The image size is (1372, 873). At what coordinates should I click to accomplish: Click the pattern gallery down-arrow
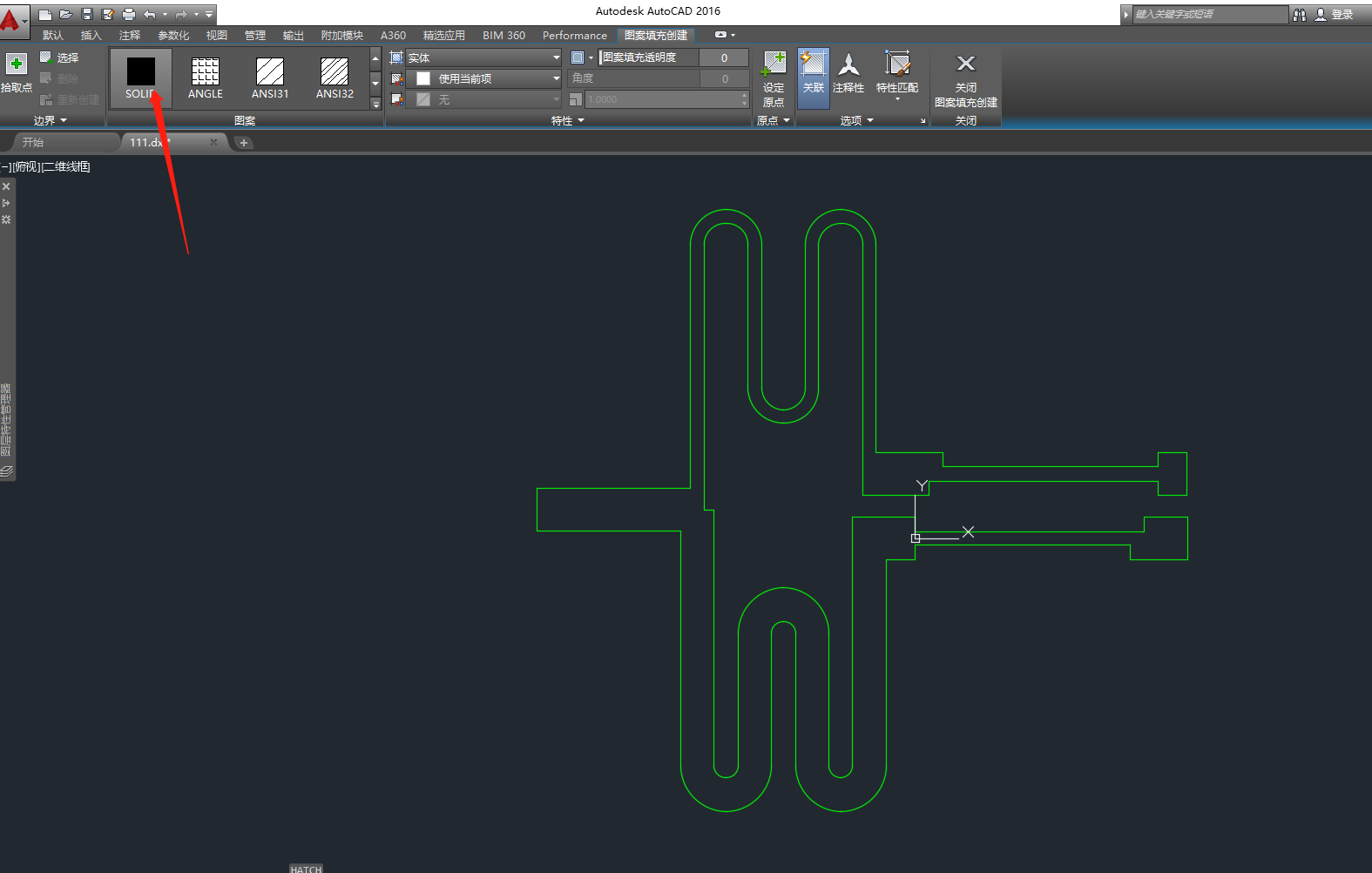click(x=375, y=83)
